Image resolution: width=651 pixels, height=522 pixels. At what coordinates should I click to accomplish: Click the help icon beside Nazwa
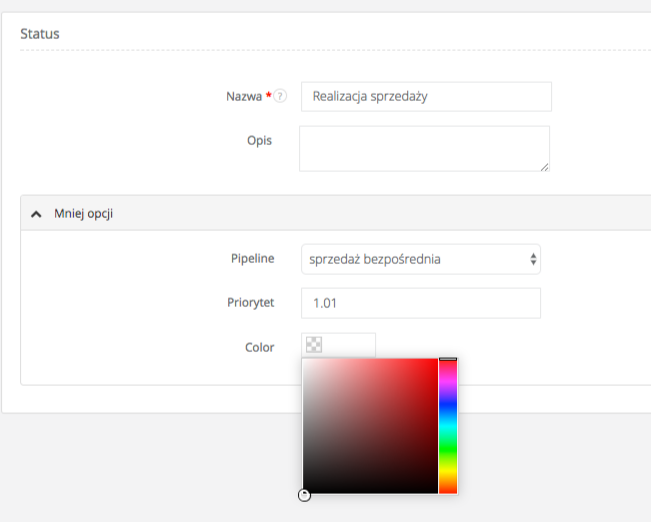pos(281,97)
